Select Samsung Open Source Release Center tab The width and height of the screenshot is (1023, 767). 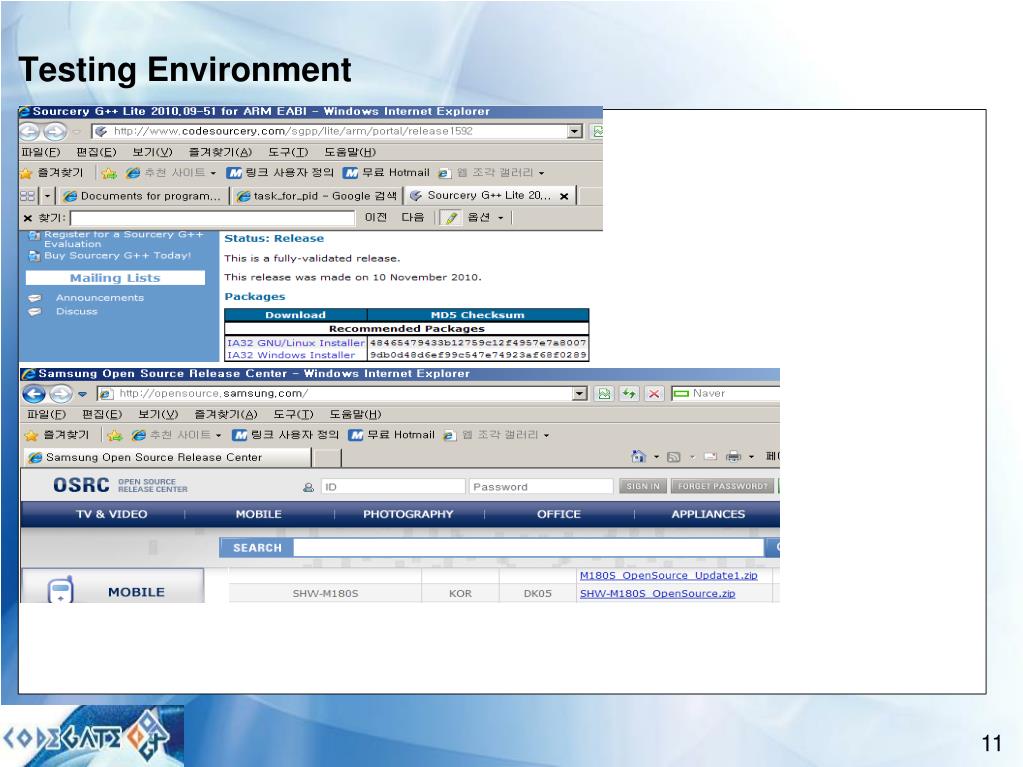click(x=167, y=457)
